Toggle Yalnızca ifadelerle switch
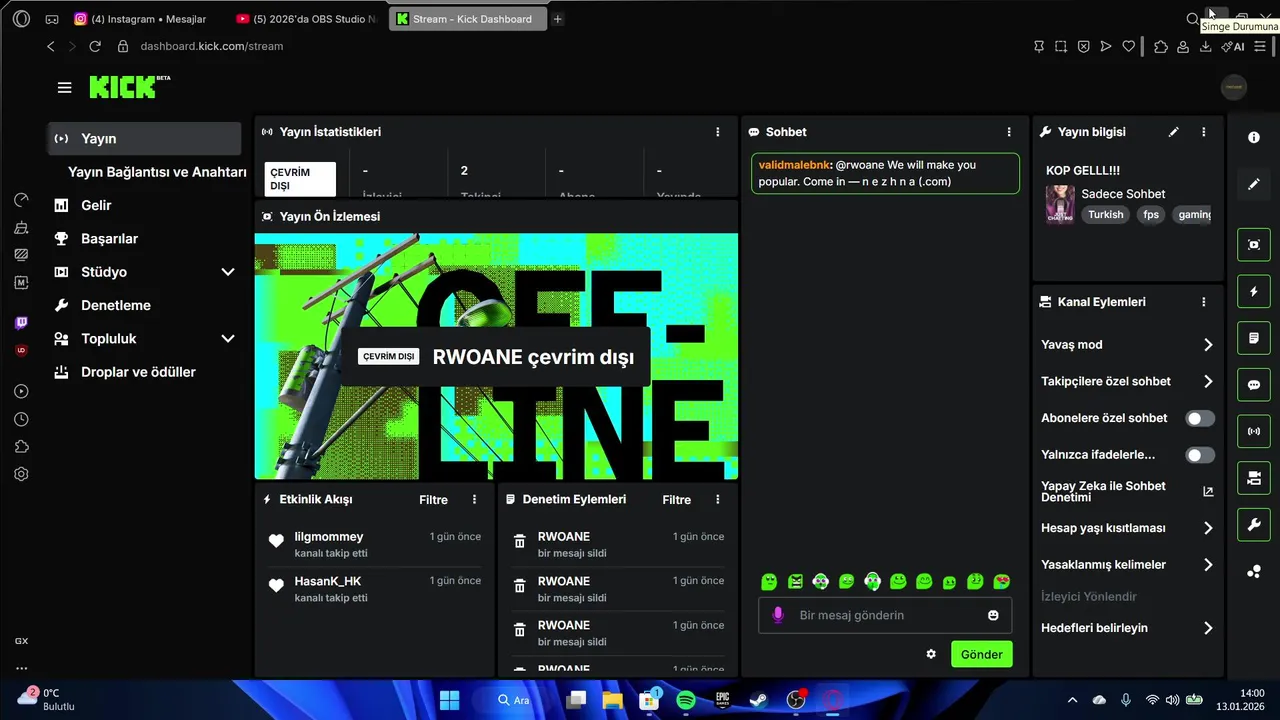The image size is (1280, 720). pyautogui.click(x=1200, y=455)
